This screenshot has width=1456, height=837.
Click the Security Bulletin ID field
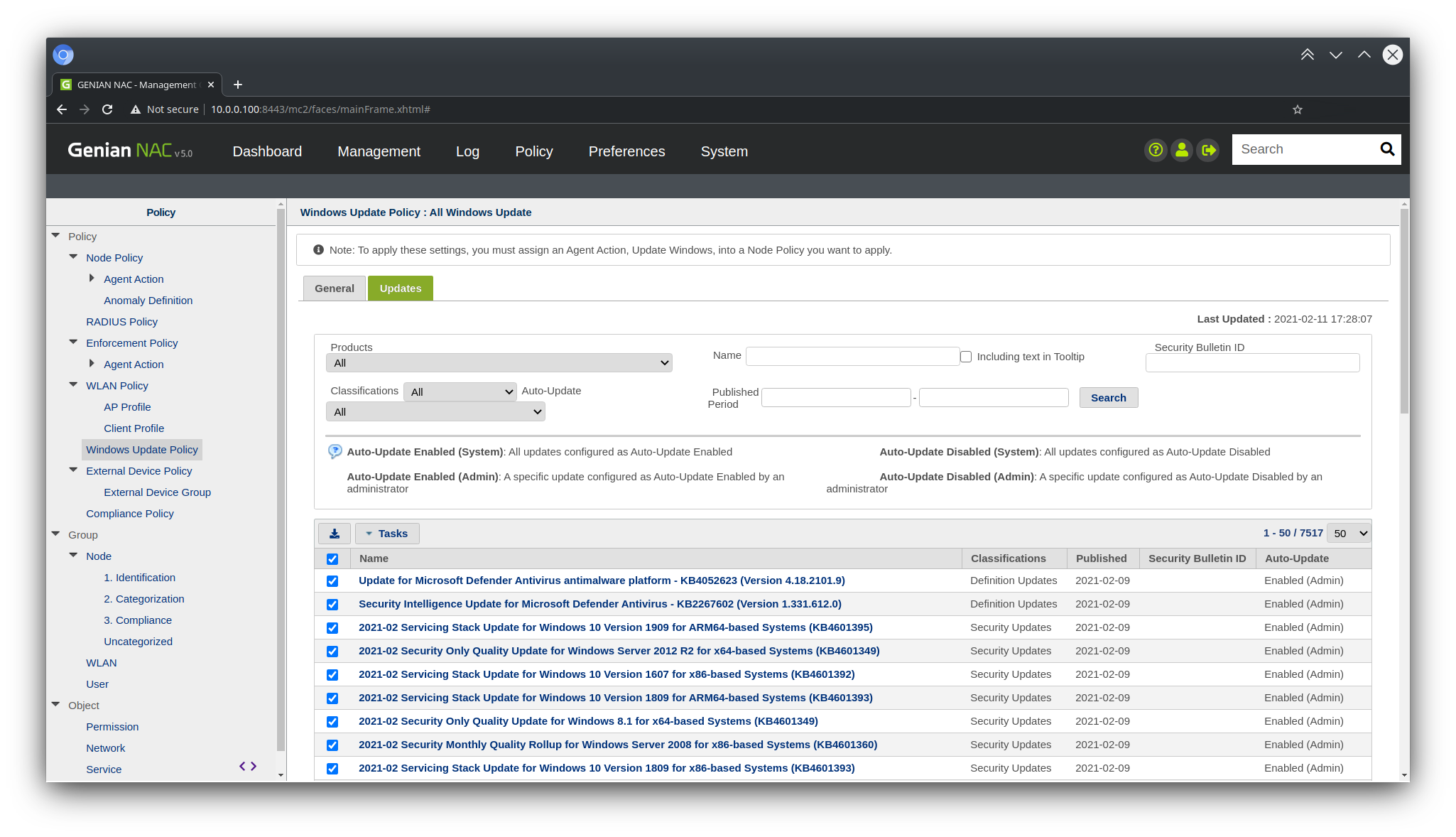[1252, 363]
